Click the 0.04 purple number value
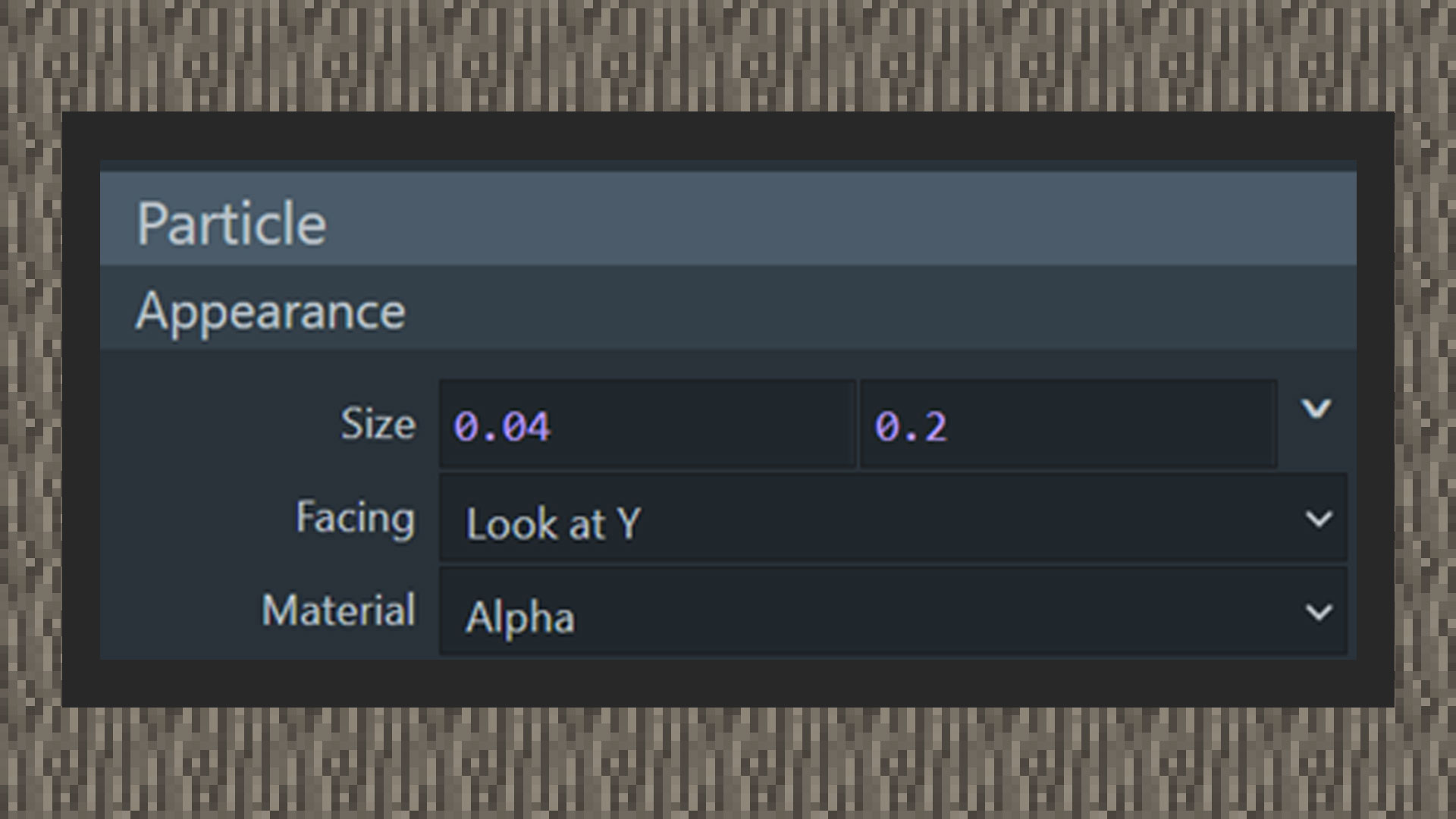The height and width of the screenshot is (819, 1456). pos(502,427)
